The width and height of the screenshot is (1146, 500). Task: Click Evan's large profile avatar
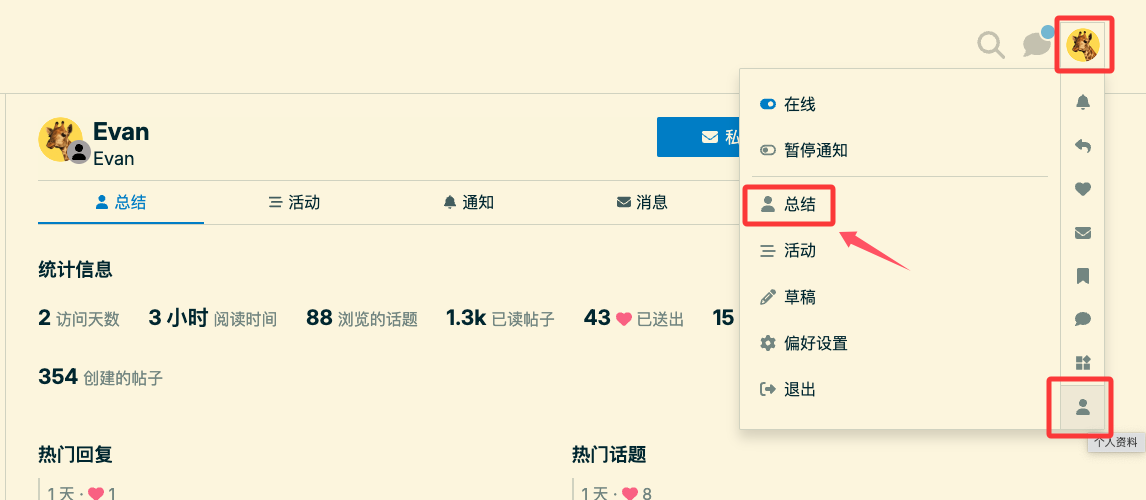pyautogui.click(x=60, y=139)
